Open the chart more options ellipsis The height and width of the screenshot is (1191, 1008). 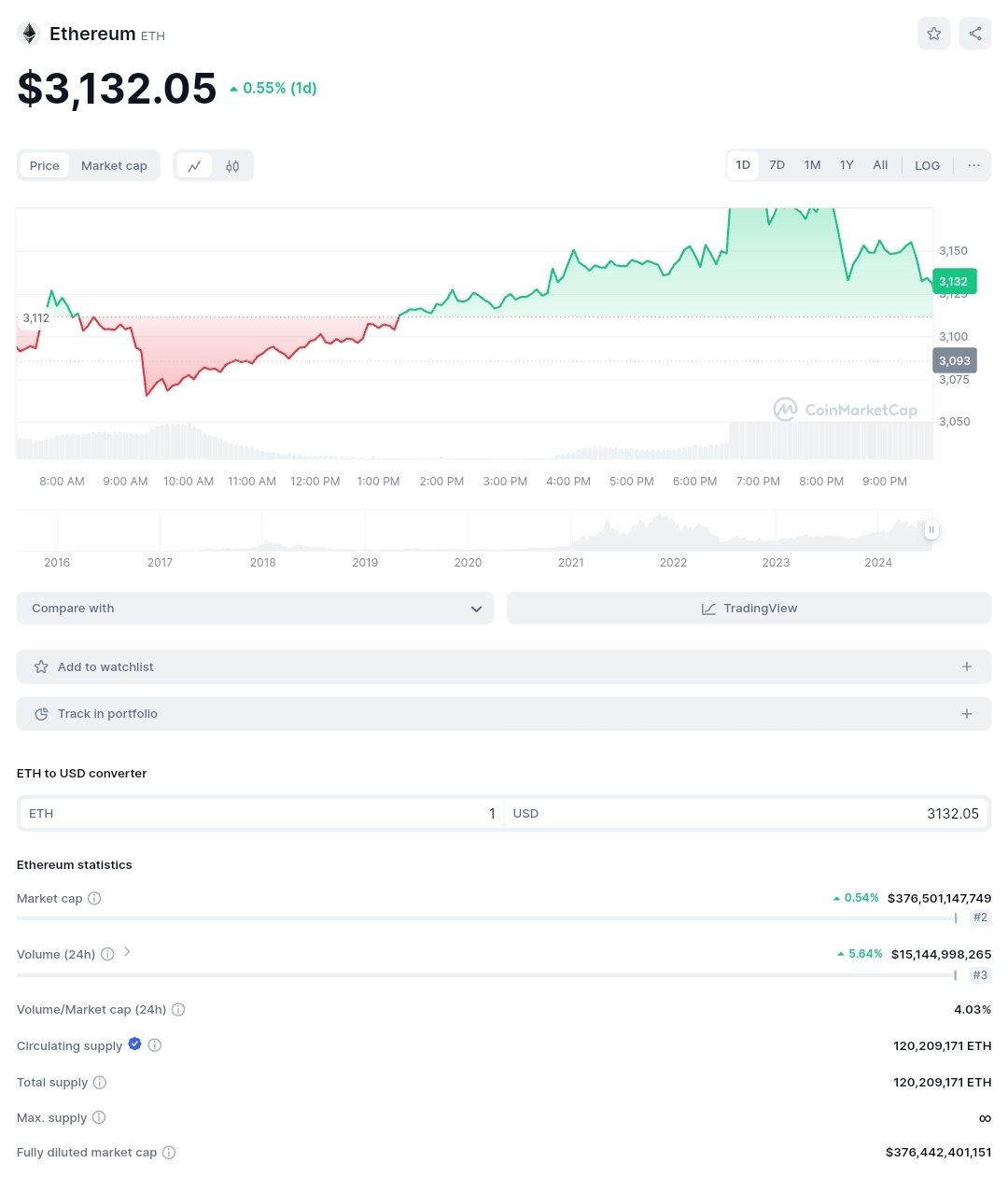(x=973, y=165)
